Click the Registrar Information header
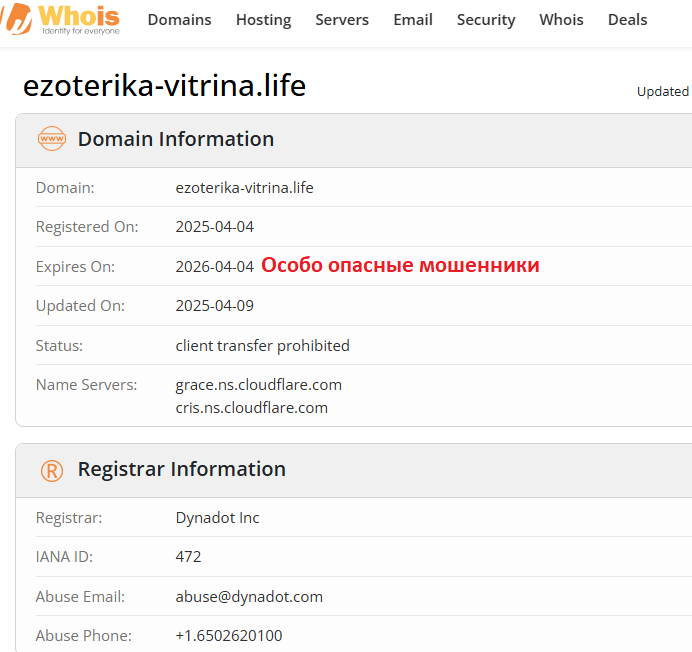Screen dimensions: 692x652 (182, 469)
